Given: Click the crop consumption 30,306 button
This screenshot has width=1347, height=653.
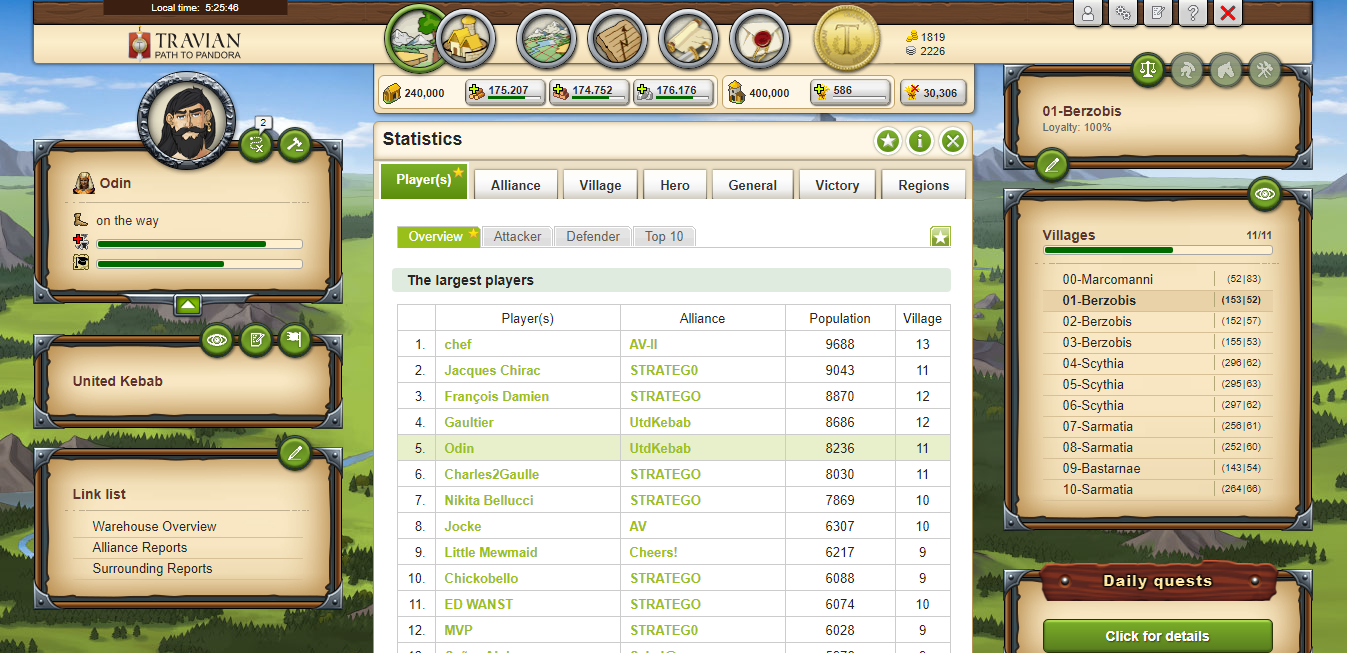Looking at the screenshot, I should (x=931, y=93).
